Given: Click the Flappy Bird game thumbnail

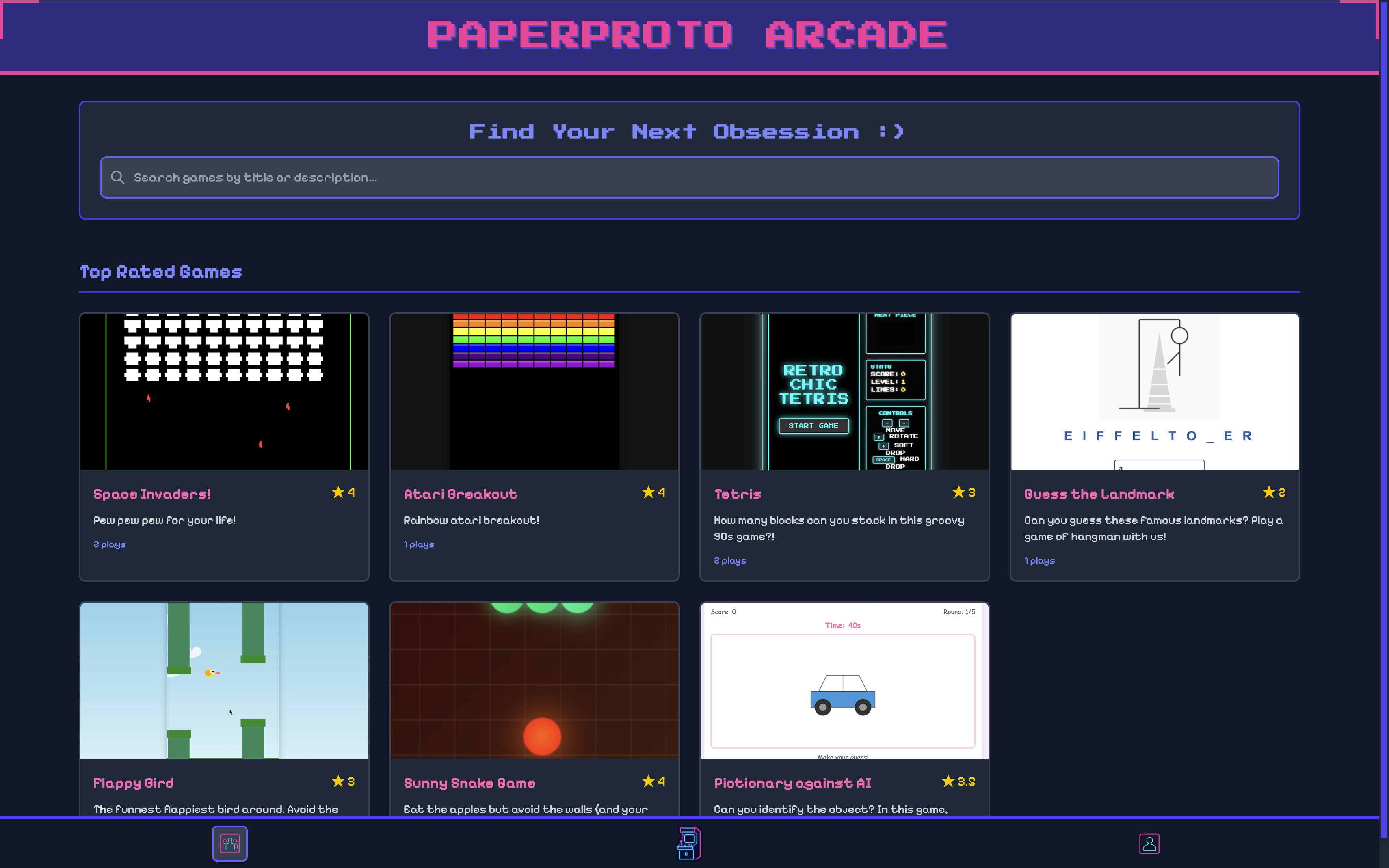Looking at the screenshot, I should point(224,680).
